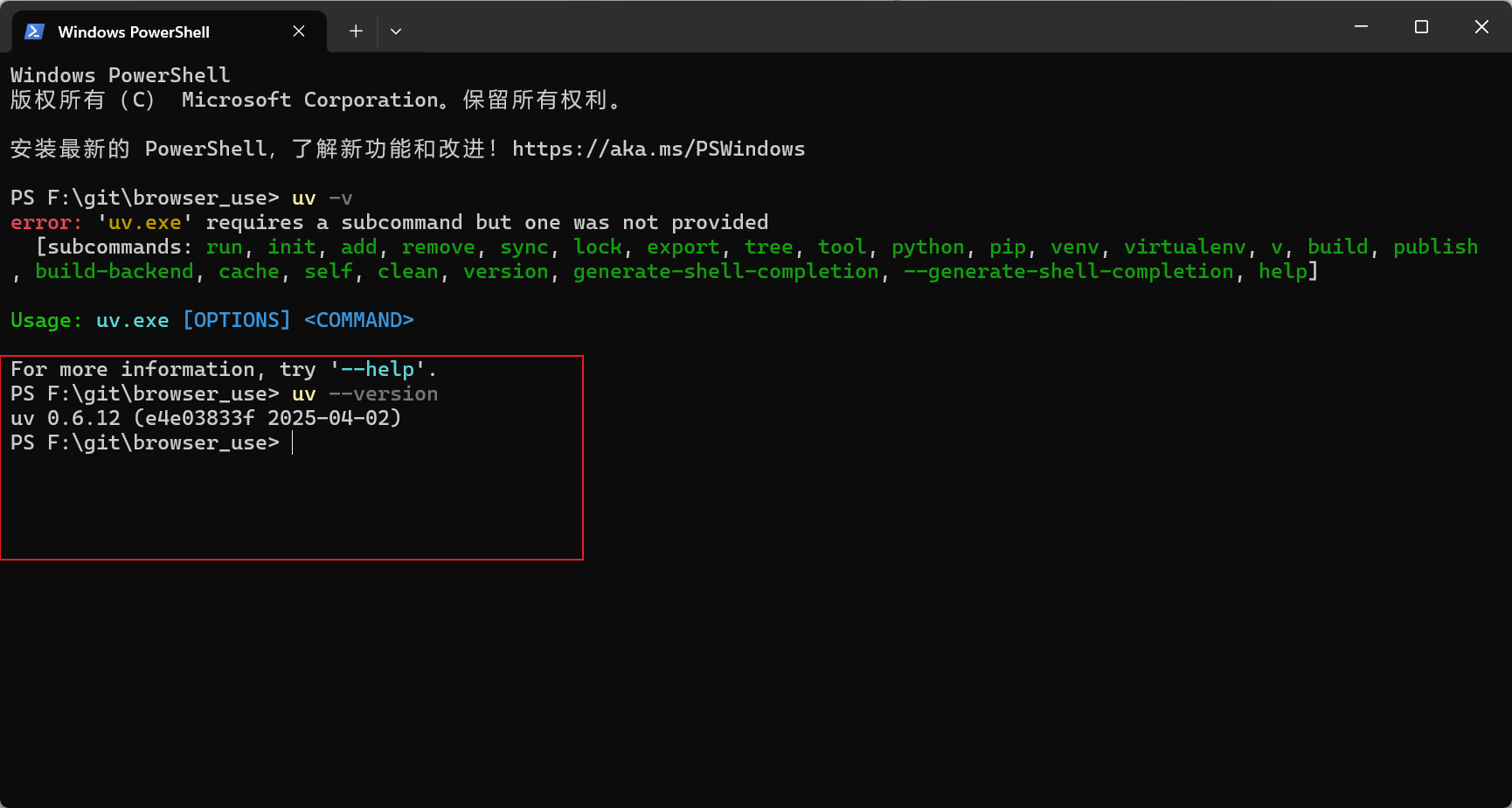Image resolution: width=1512 pixels, height=808 pixels.
Task: Select the Windows PowerShell tab
Action: [169, 31]
